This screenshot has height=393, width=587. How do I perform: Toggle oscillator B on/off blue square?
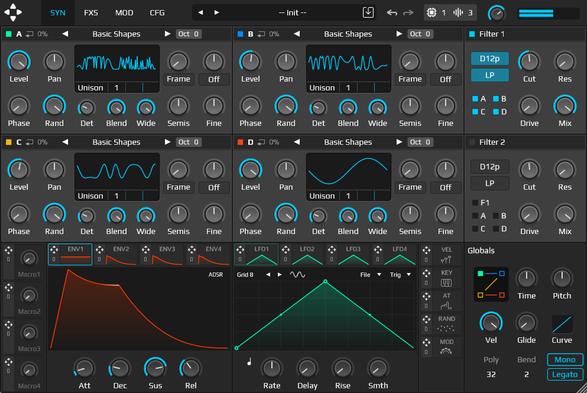tap(240, 34)
